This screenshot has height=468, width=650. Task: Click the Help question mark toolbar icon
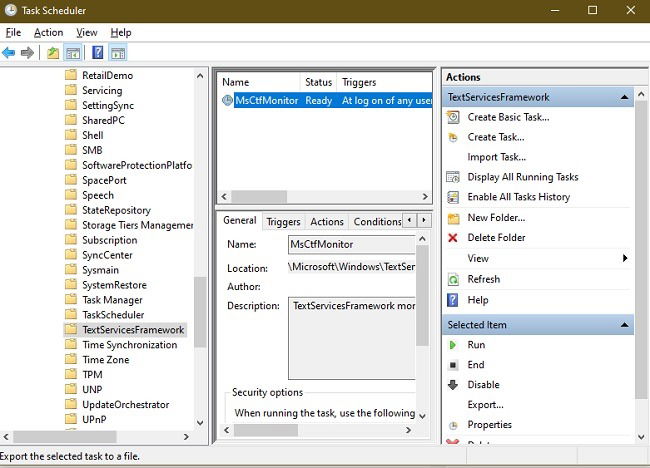[x=97, y=53]
